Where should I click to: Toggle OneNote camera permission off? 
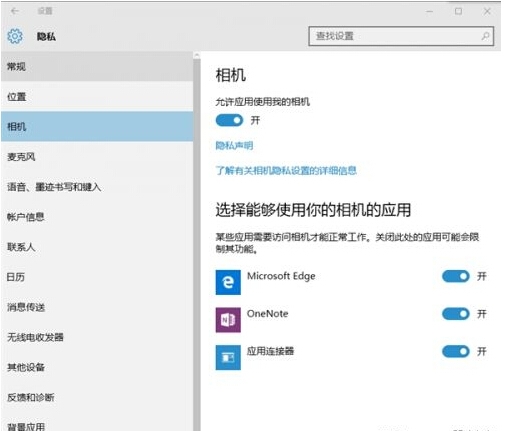(456, 314)
